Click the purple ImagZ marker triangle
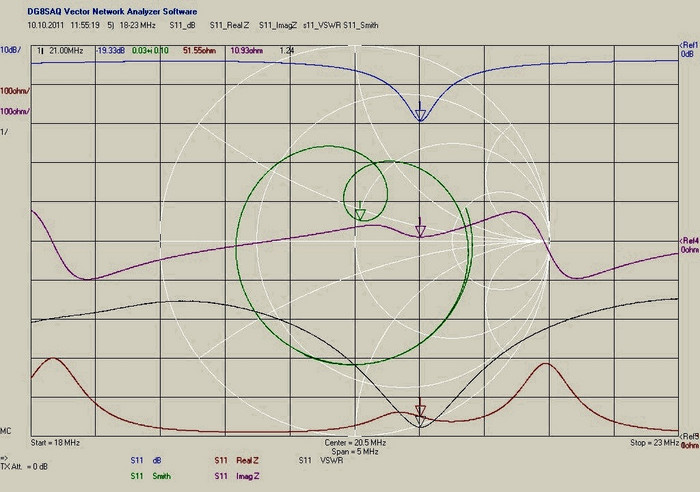This screenshot has width=700, height=492. 420,231
